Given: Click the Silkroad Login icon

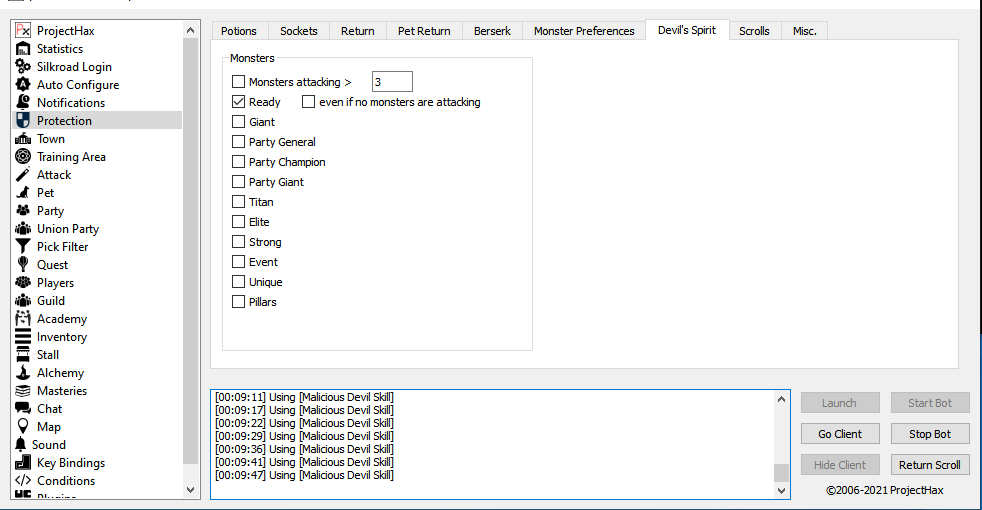Looking at the screenshot, I should pyautogui.click(x=23, y=67).
